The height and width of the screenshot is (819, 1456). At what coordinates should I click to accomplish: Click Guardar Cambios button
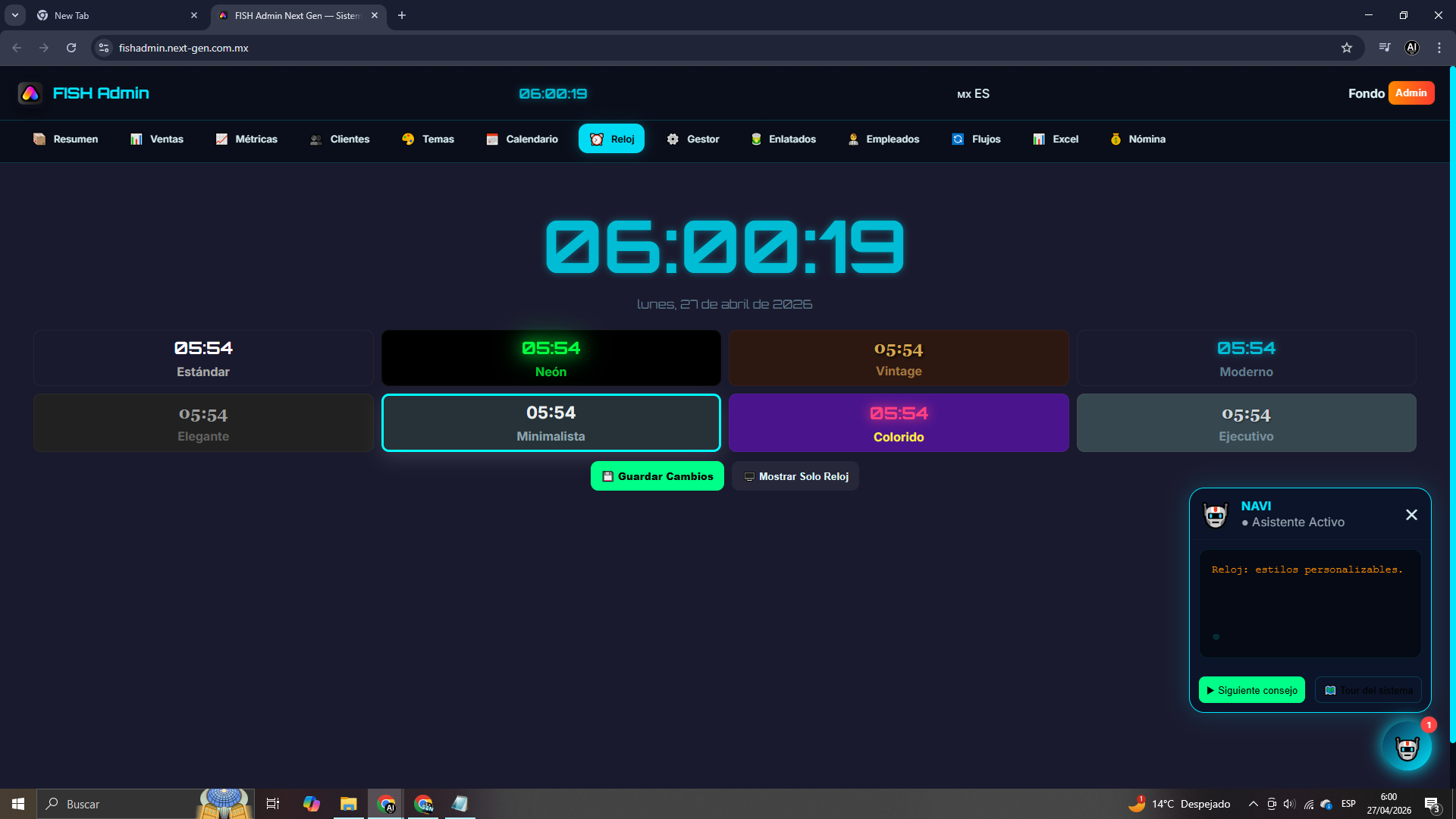(657, 476)
